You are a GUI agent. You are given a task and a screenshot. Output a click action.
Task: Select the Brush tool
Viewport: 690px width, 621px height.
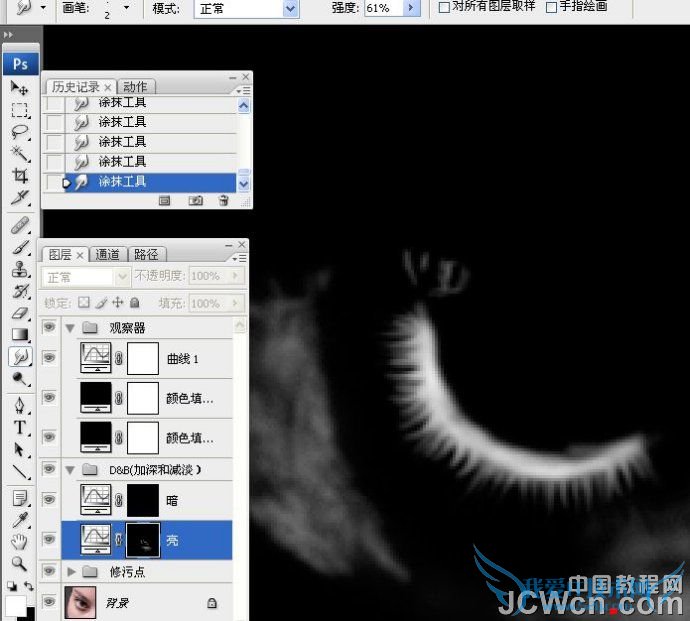coord(19,248)
